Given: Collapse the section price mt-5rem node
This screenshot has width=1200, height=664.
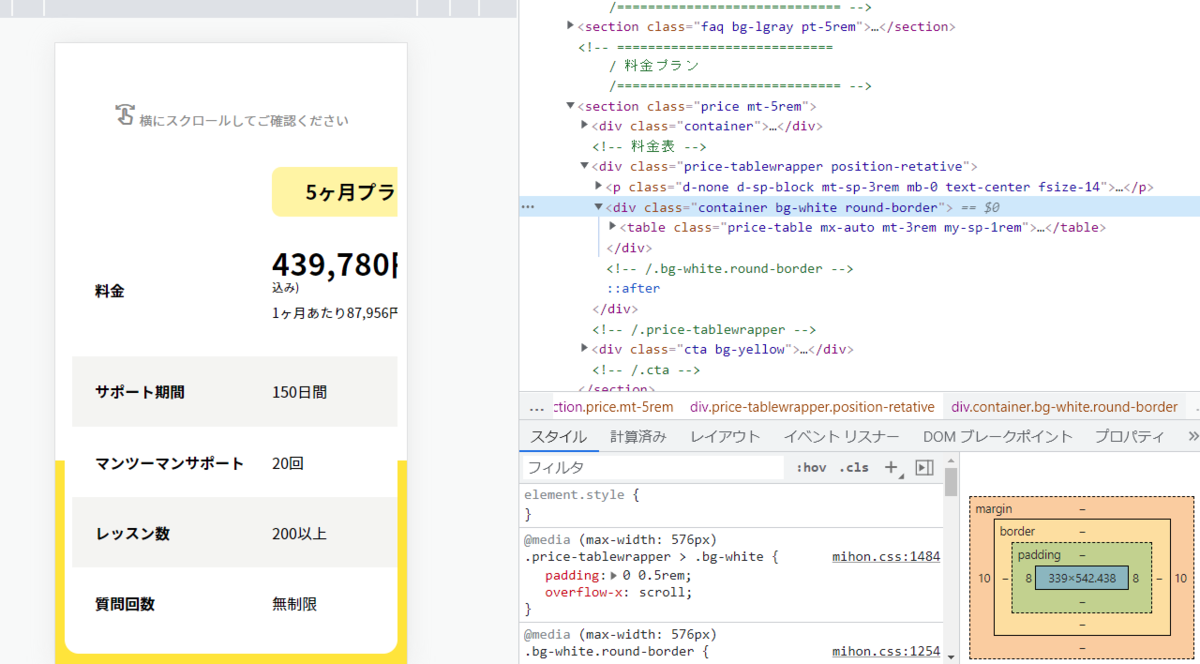Looking at the screenshot, I should (x=570, y=106).
